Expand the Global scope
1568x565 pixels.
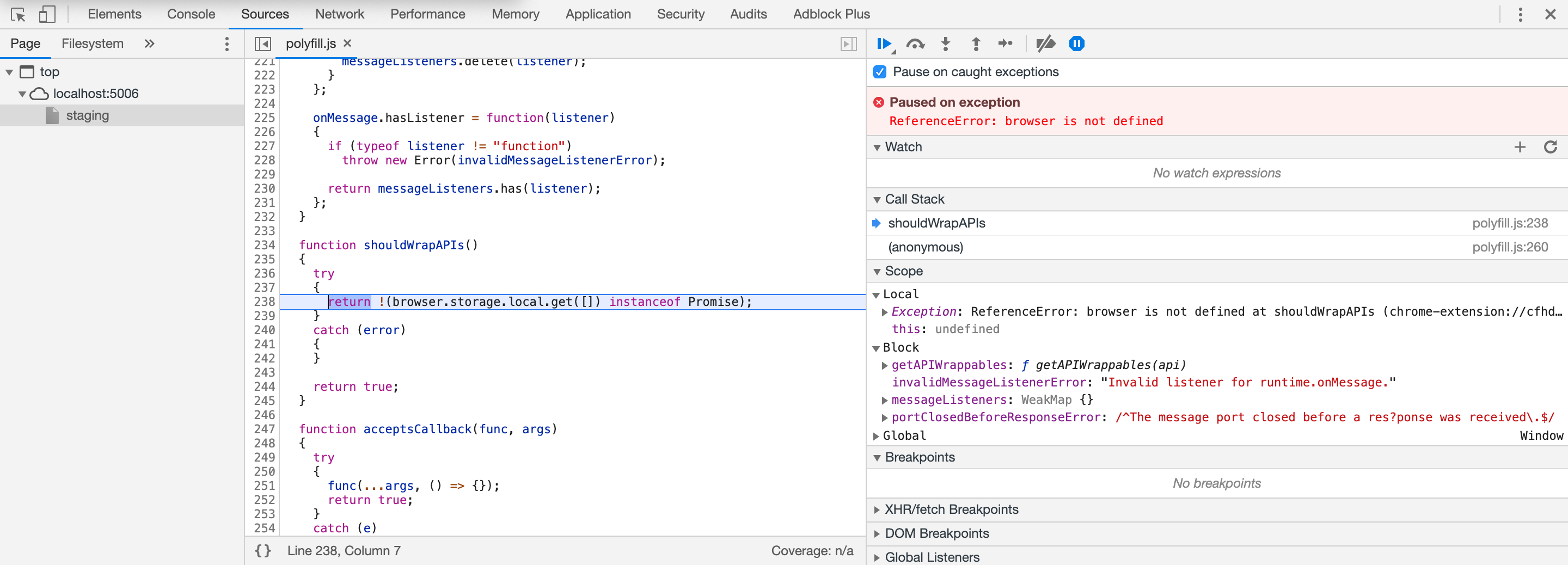[876, 436]
